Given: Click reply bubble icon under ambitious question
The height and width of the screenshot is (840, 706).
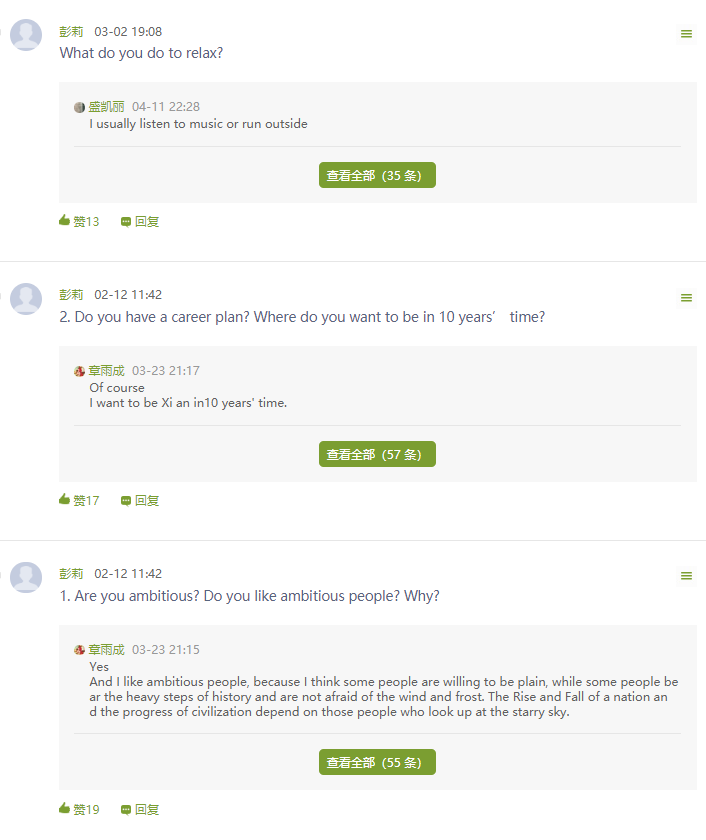Looking at the screenshot, I should point(126,810).
